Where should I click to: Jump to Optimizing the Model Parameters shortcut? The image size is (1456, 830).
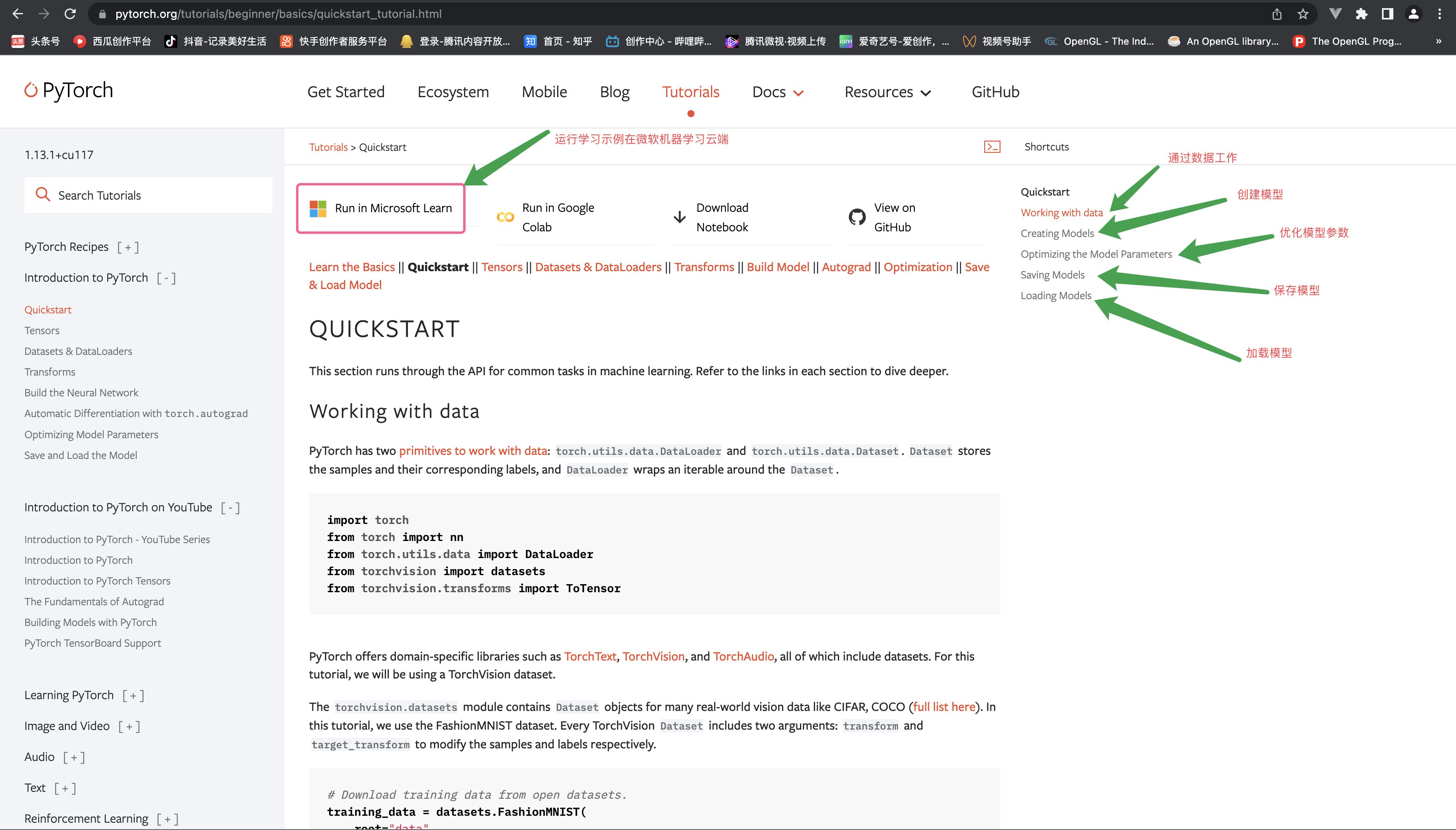click(1096, 254)
